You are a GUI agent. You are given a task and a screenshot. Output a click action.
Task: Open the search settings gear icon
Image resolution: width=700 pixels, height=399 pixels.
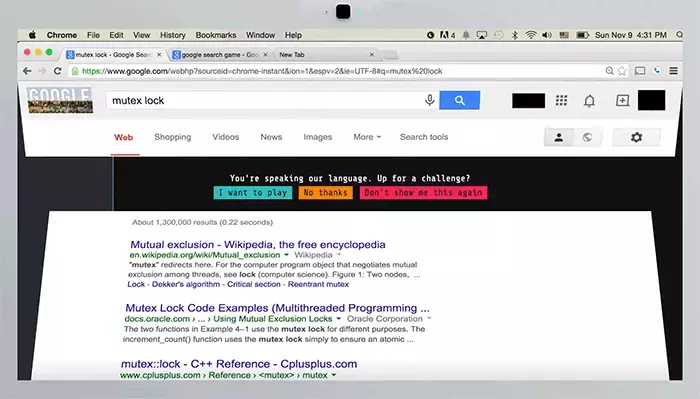636,137
